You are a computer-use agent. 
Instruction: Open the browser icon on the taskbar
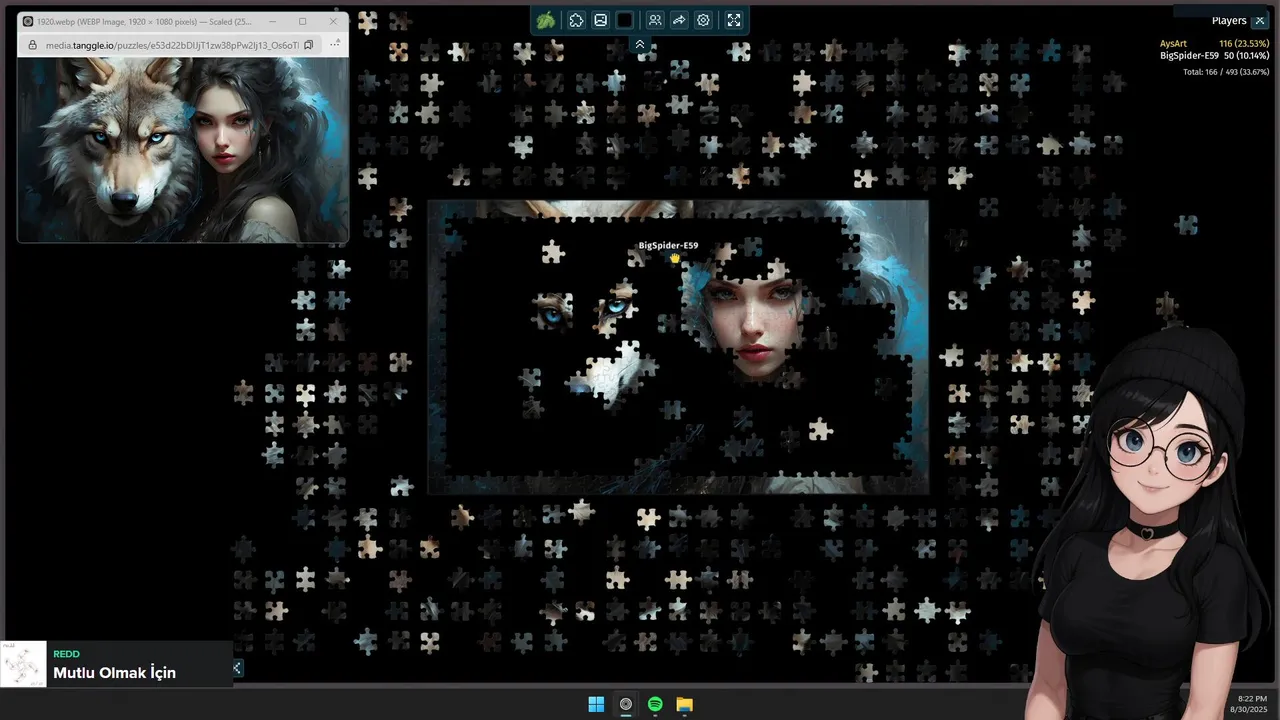(626, 704)
